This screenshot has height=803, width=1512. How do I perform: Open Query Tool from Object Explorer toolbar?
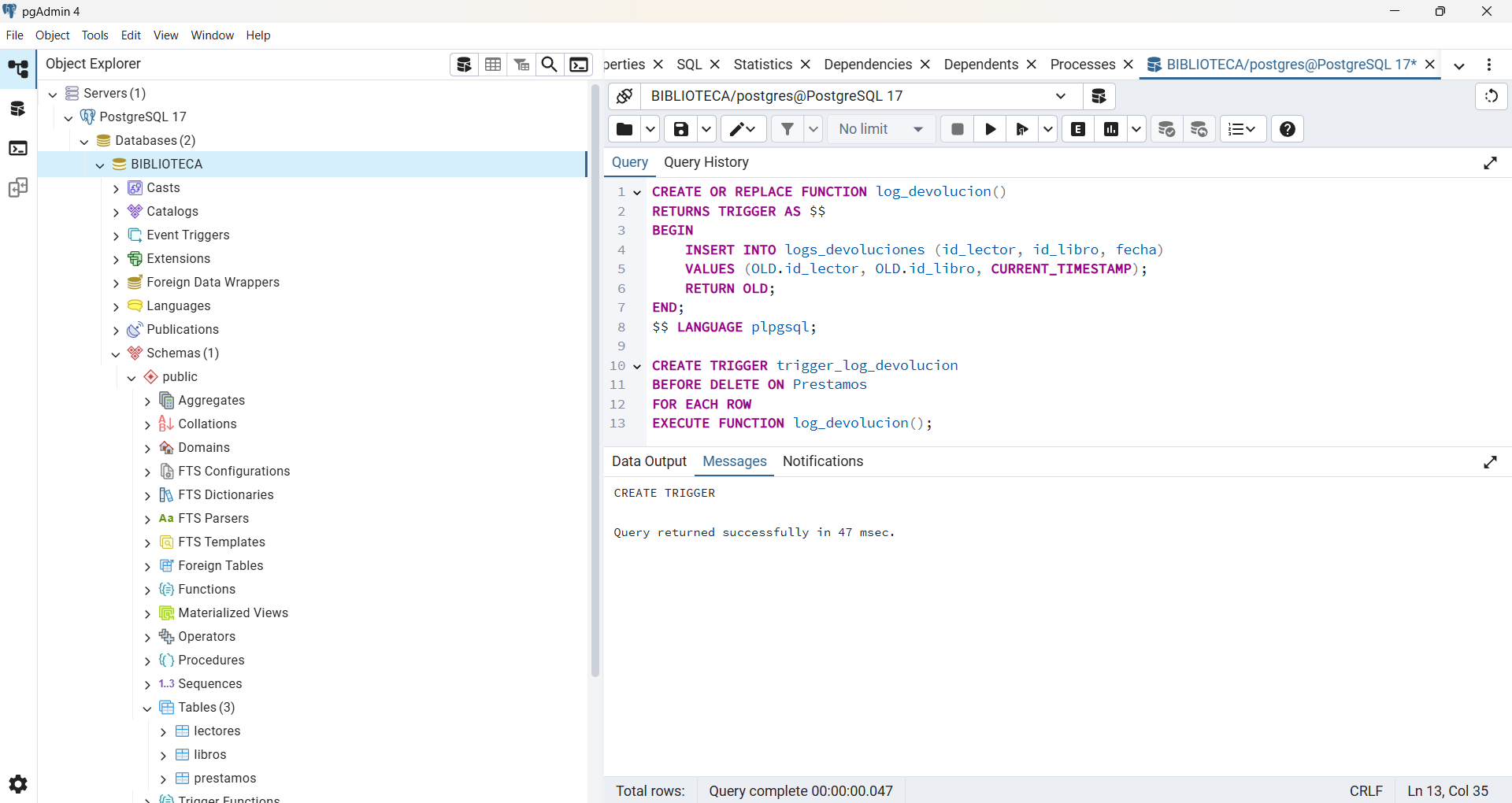pyautogui.click(x=465, y=65)
